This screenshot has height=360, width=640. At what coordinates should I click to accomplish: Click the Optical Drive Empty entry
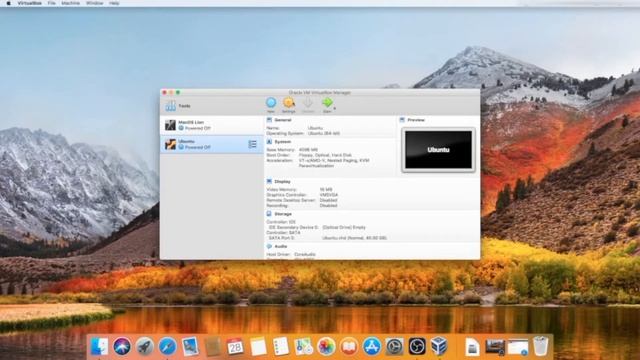pyautogui.click(x=344, y=227)
